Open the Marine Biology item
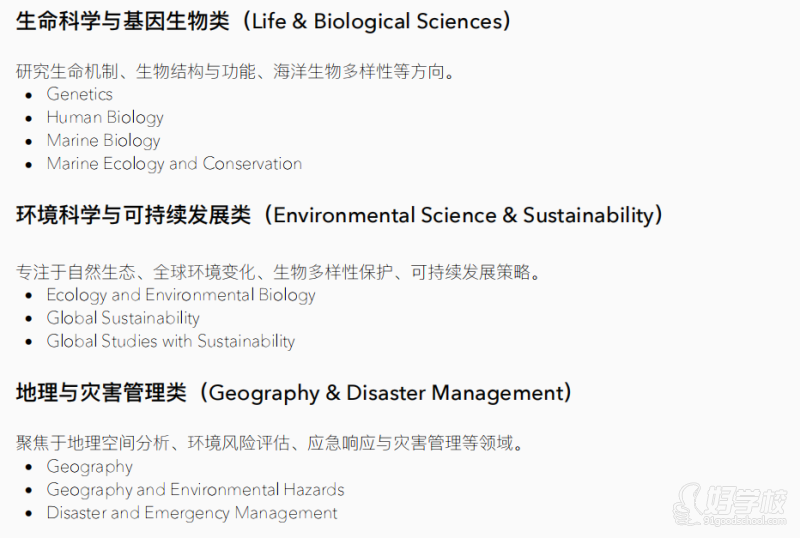 tap(103, 141)
